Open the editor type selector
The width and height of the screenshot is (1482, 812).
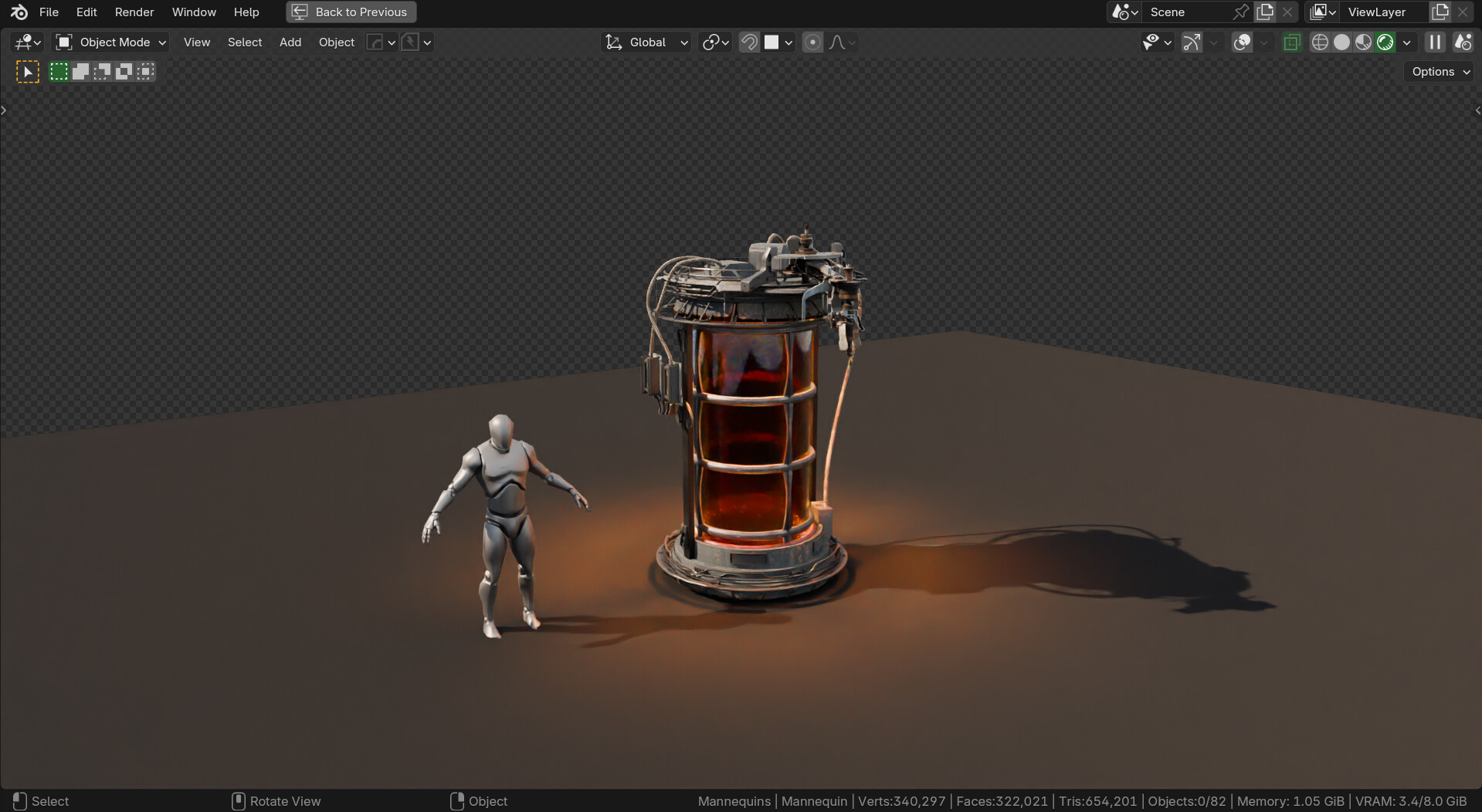[x=25, y=42]
